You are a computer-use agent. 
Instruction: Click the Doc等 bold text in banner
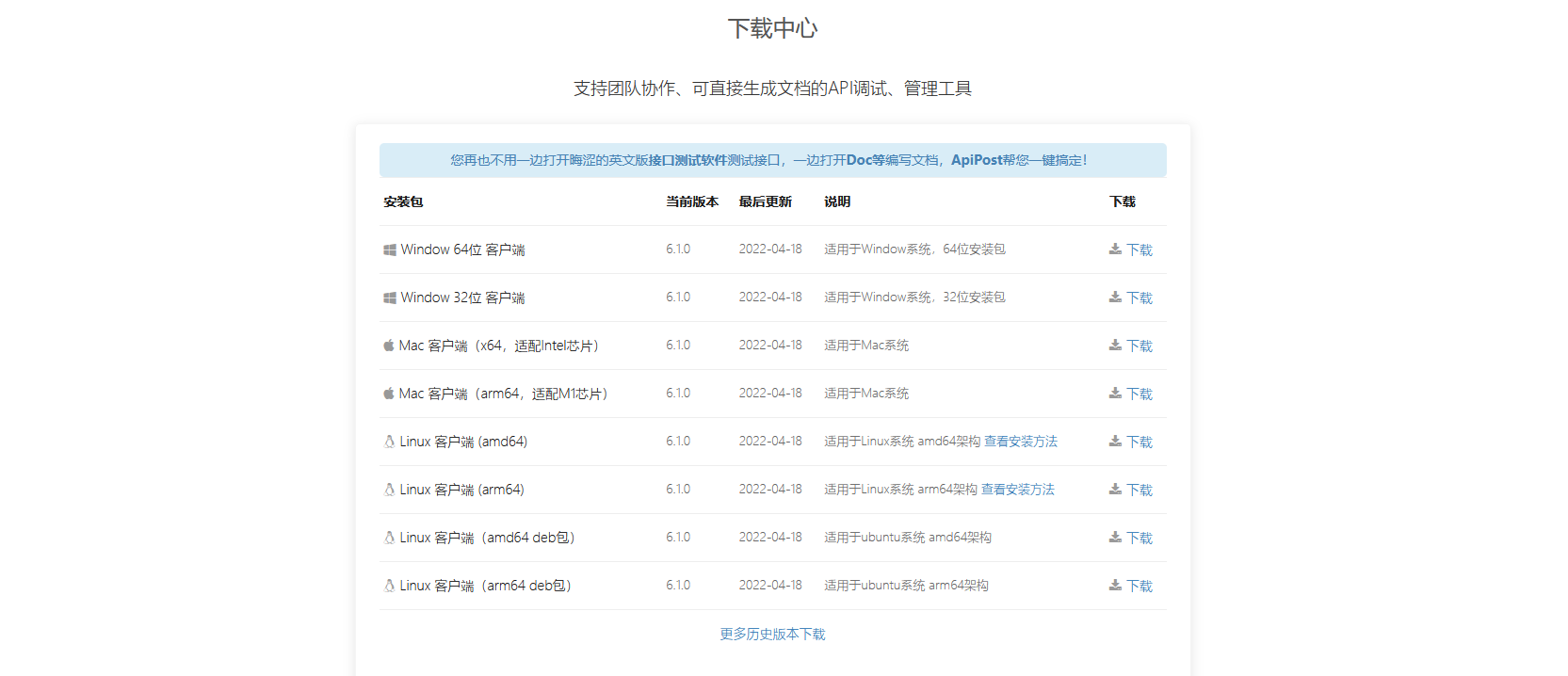pos(865,160)
